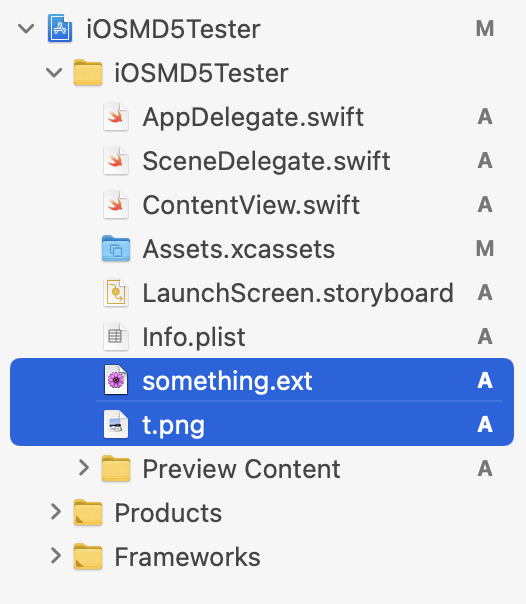Expand the Products group
This screenshot has width=526, height=604.
[56, 512]
